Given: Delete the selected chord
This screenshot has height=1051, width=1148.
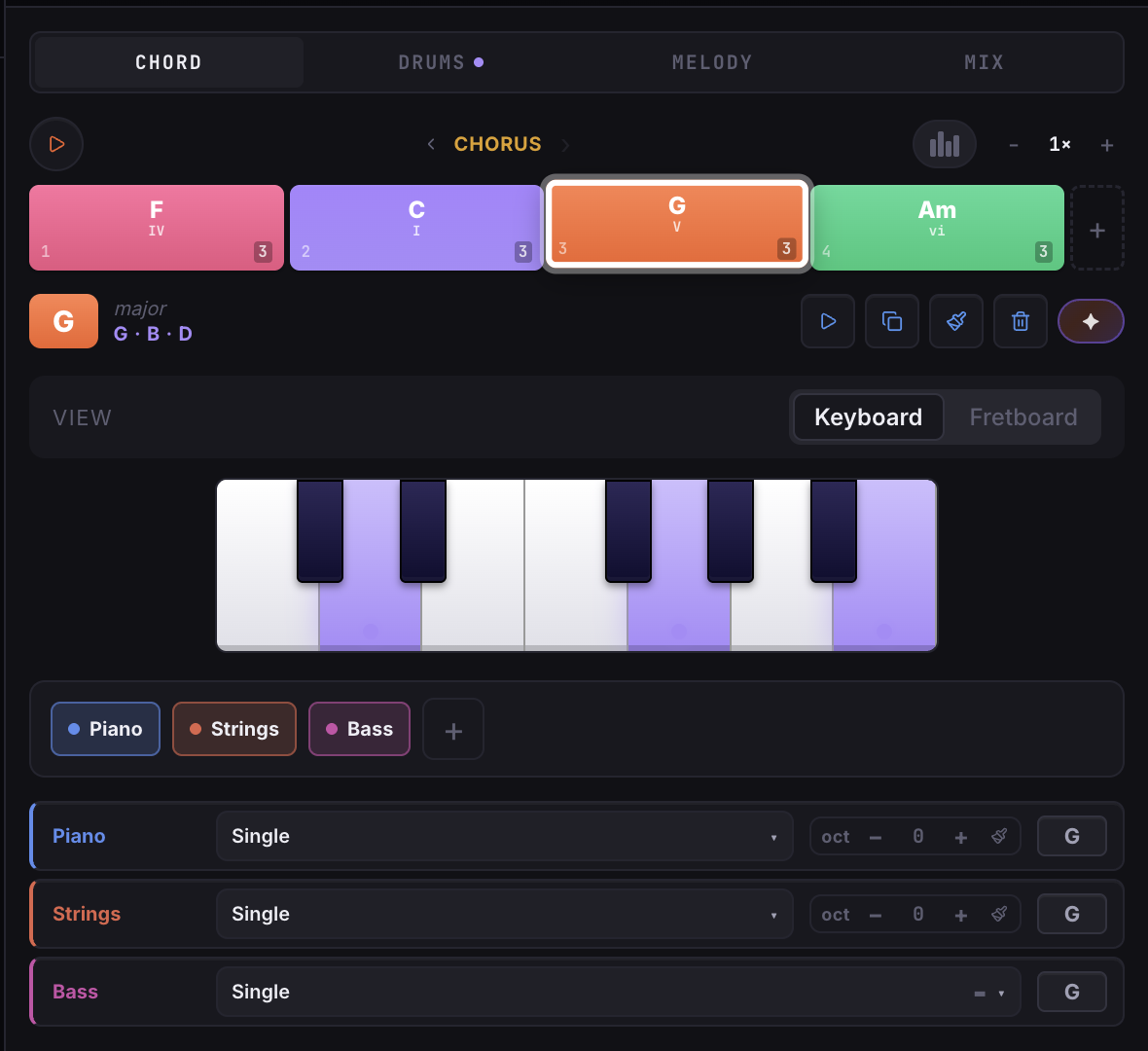Looking at the screenshot, I should click(x=1021, y=321).
